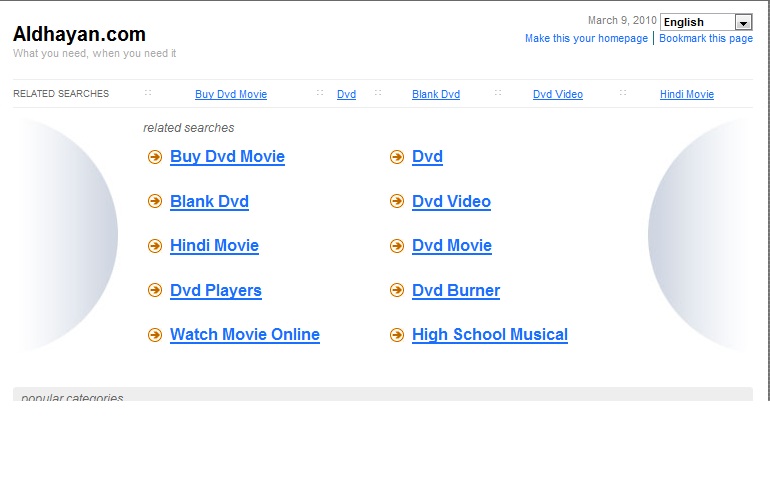Click the Bookmark this page link
This screenshot has width=770, height=480.
[x=705, y=39]
